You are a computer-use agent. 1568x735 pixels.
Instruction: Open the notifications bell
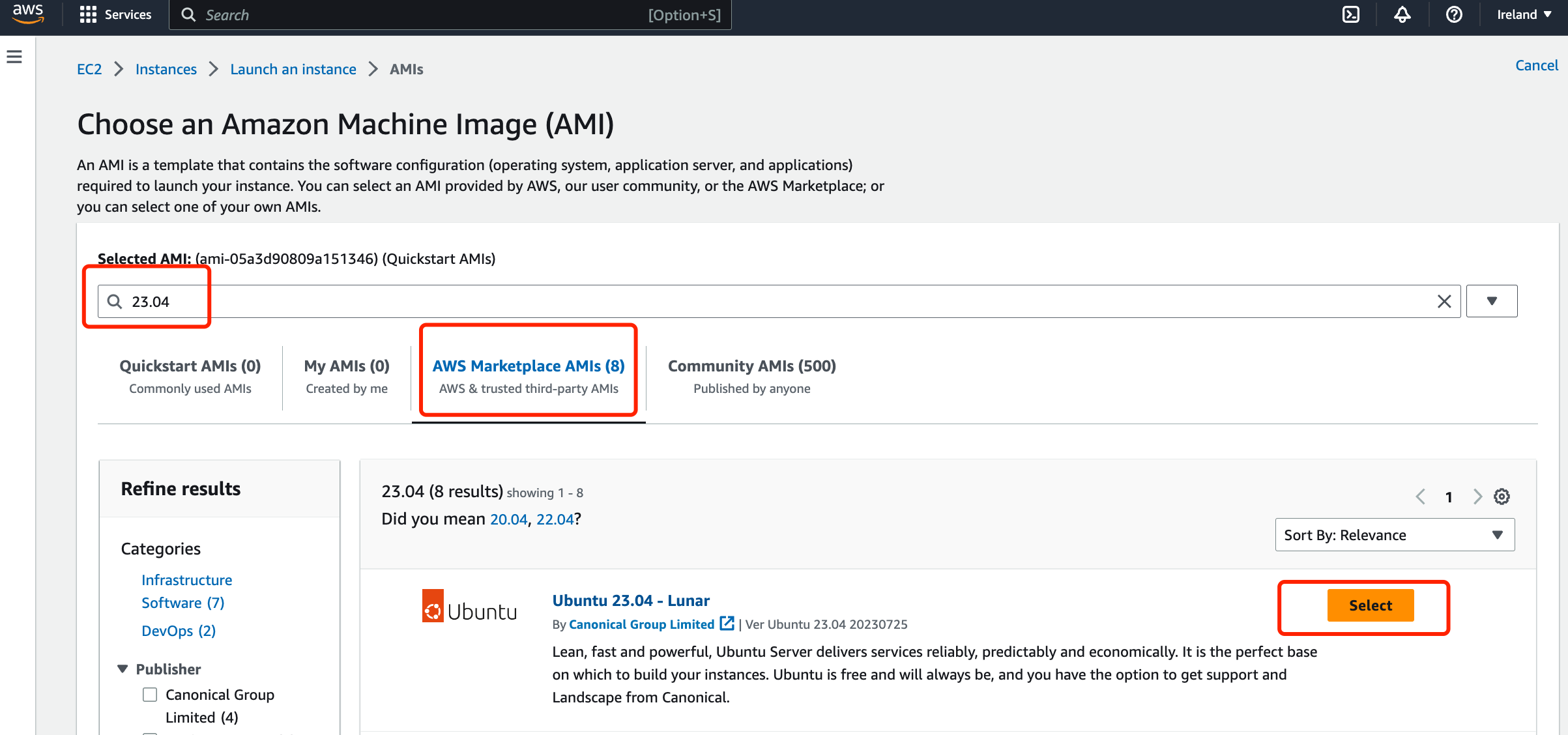point(1402,14)
